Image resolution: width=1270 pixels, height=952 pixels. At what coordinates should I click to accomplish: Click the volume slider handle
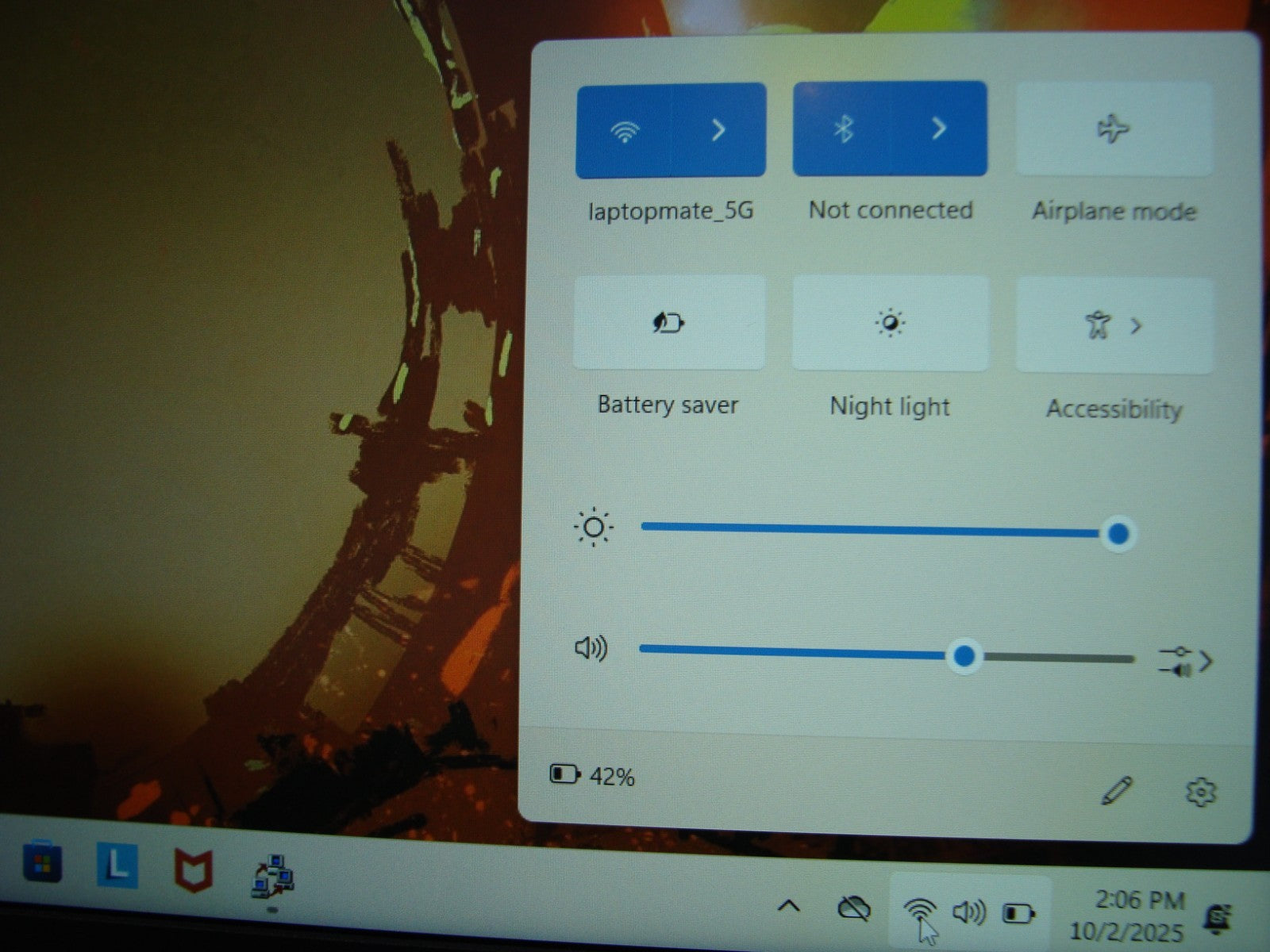(964, 656)
